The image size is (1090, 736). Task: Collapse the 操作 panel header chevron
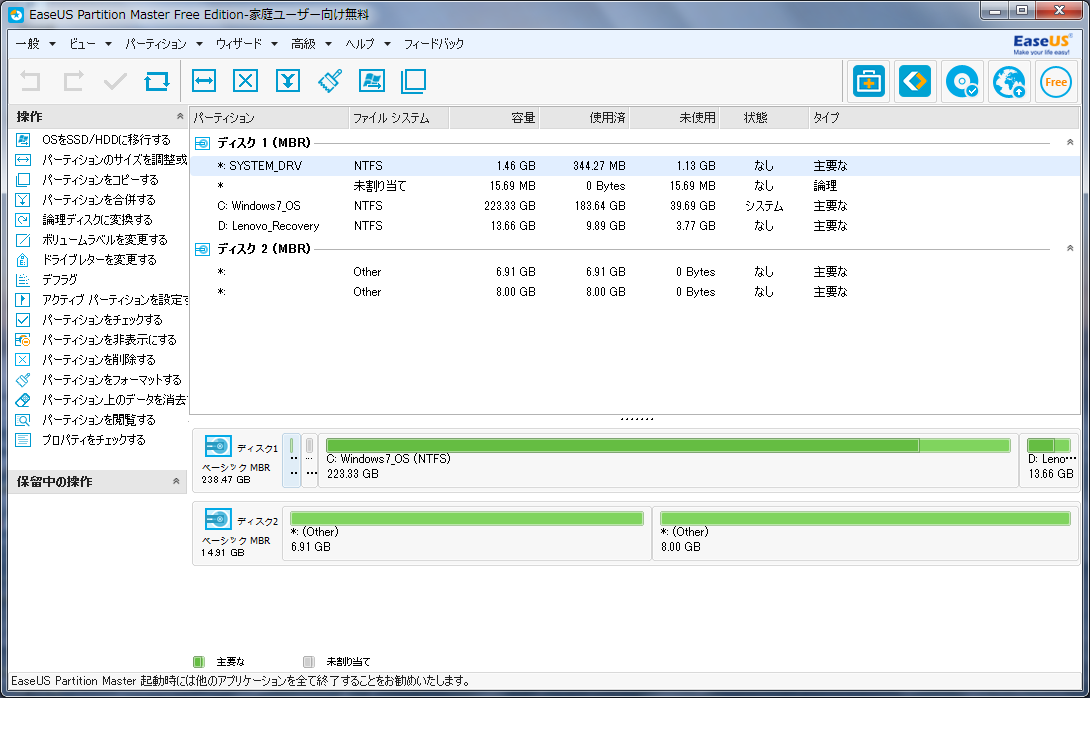pyautogui.click(x=179, y=116)
